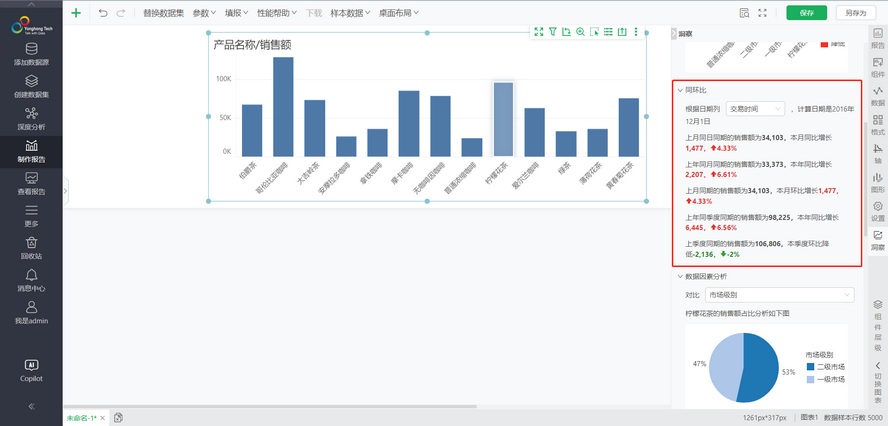888x426 pixels.
Task: Open the 更多 menu in sidebar
Action: pyautogui.click(x=31, y=216)
